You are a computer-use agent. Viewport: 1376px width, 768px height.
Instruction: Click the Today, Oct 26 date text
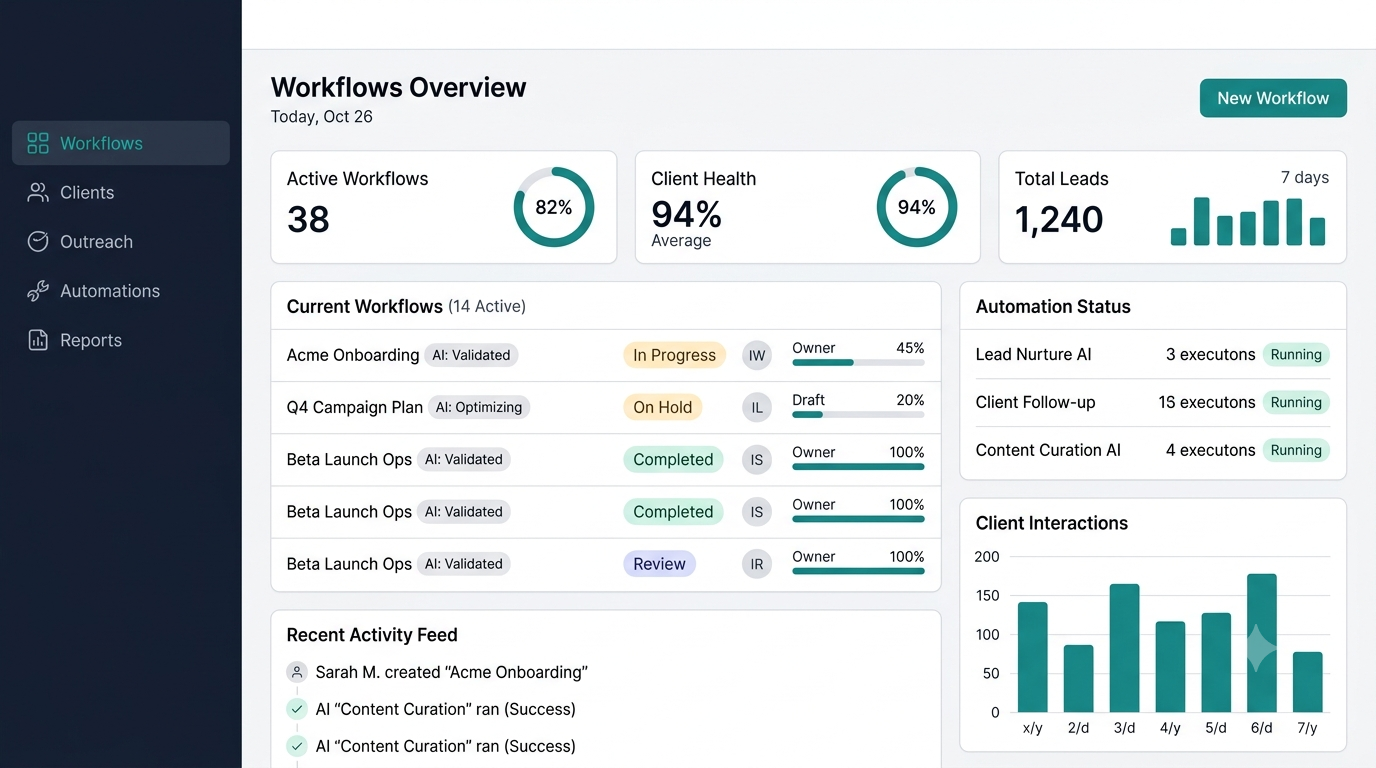[322, 117]
